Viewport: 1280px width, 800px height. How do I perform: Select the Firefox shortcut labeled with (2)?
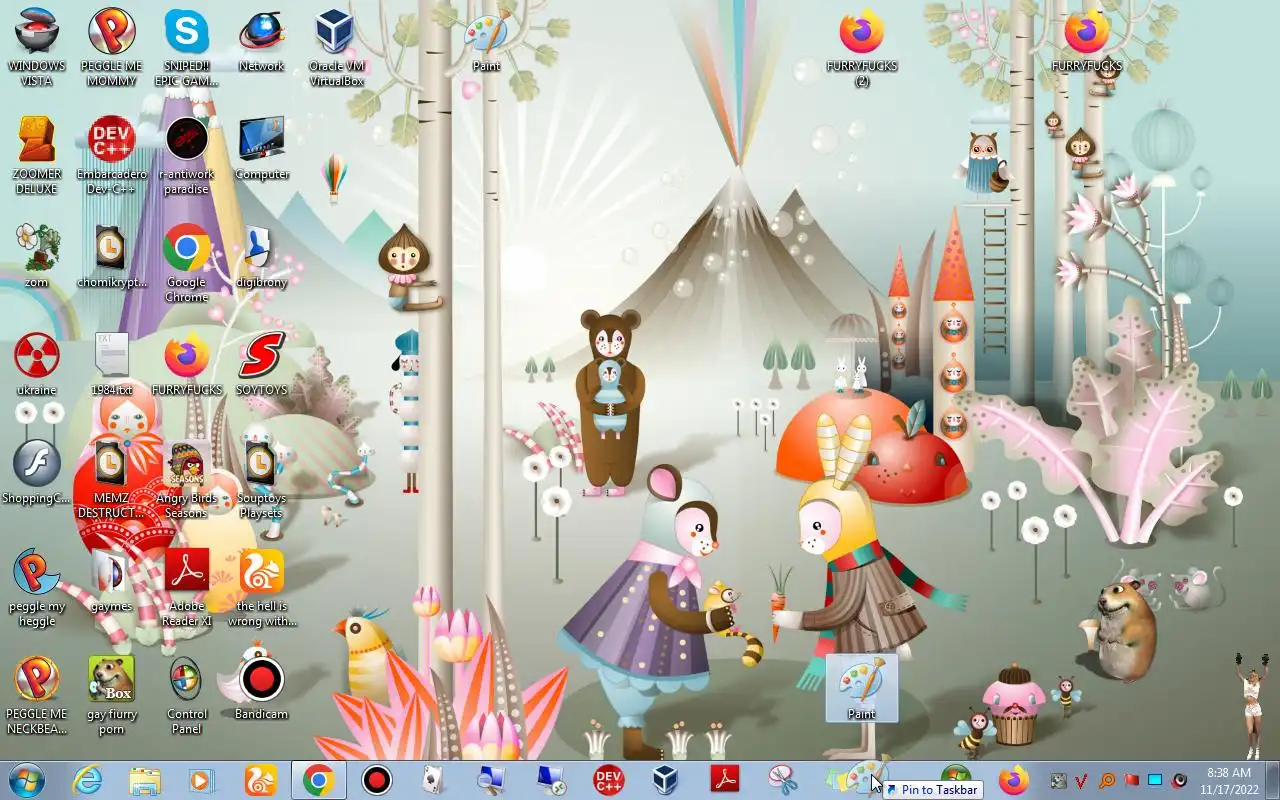[861, 46]
